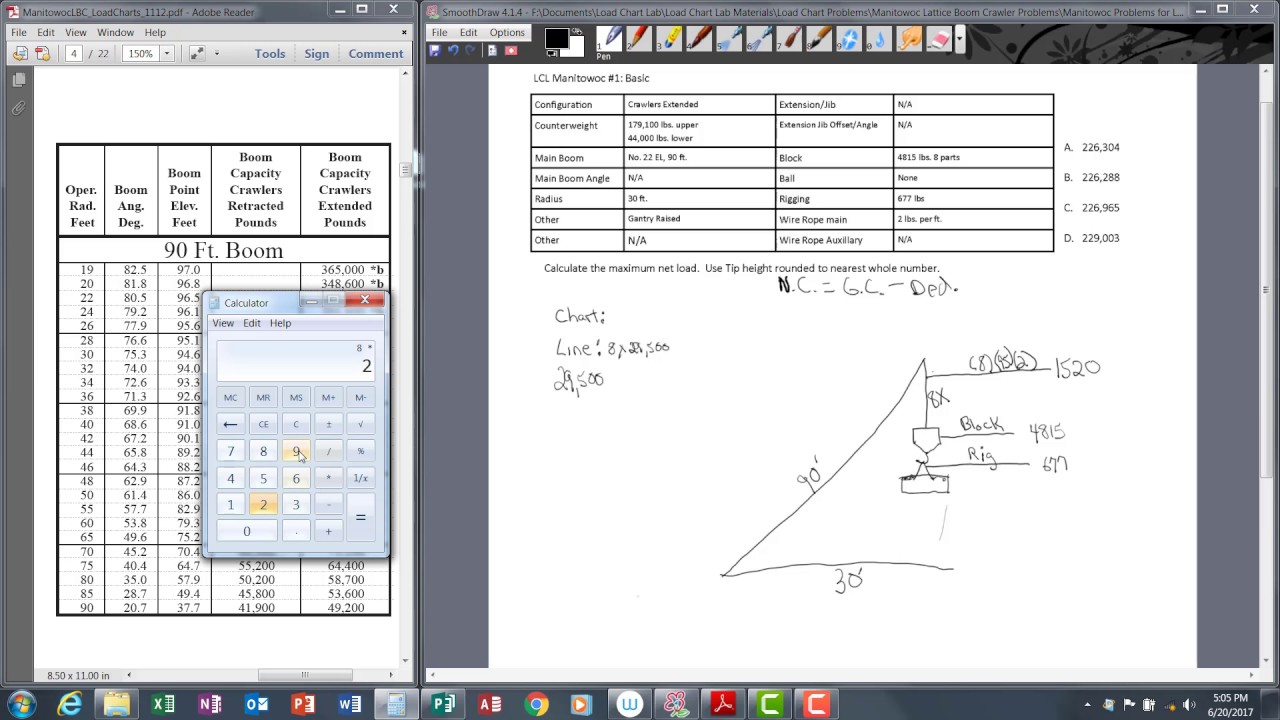Click the Calculator backspace arrow key
Image resolution: width=1280 pixels, height=720 pixels.
(231, 424)
